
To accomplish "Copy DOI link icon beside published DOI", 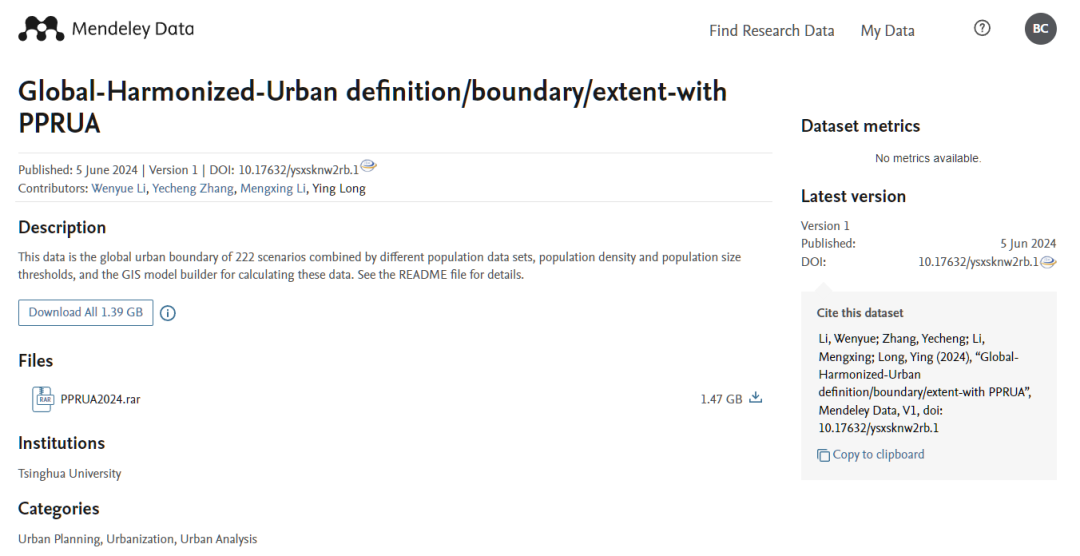I will (369, 167).
